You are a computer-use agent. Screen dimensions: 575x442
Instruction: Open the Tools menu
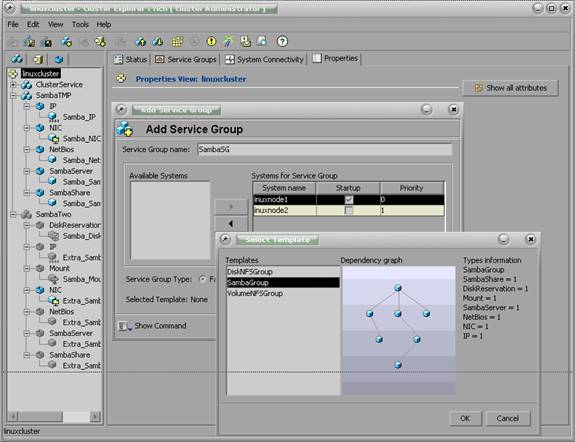(80, 25)
